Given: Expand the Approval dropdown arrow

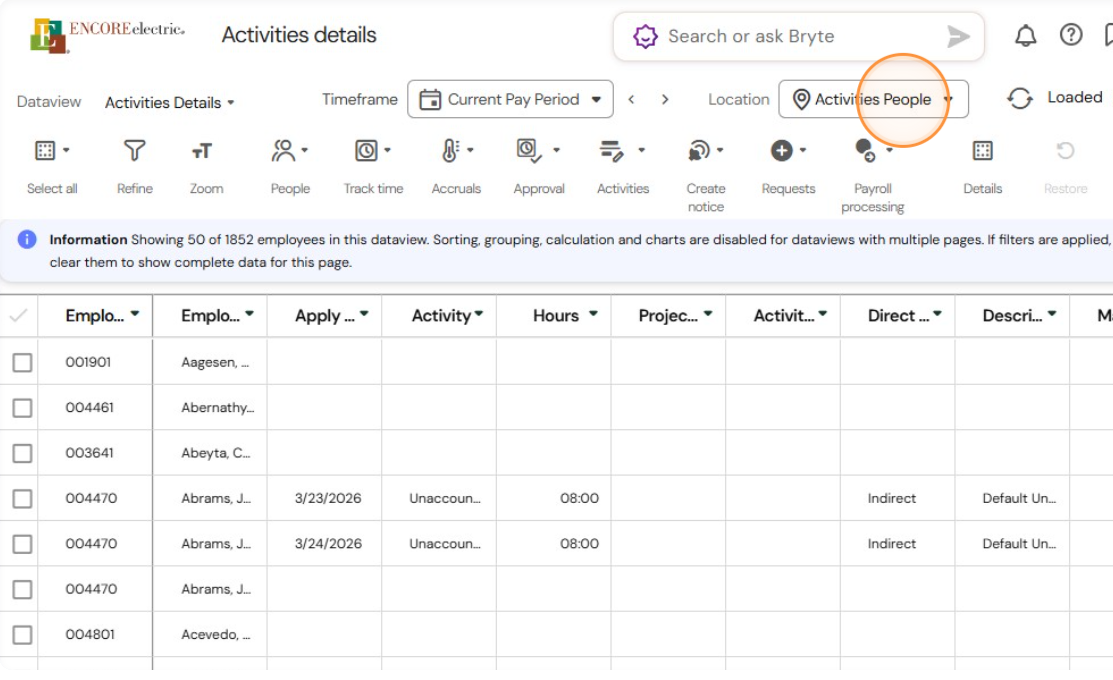Looking at the screenshot, I should (x=556, y=150).
